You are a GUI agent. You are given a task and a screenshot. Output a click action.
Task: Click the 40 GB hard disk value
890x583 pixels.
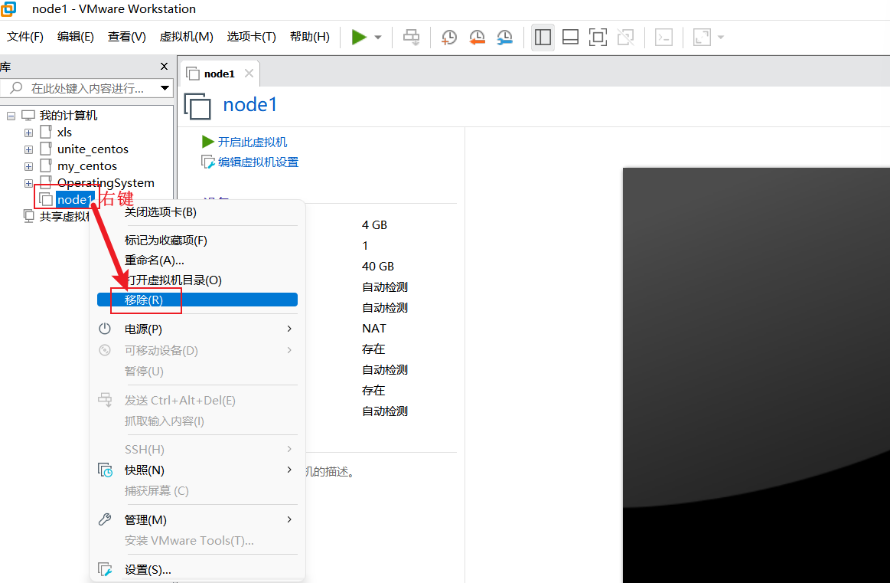tap(378, 266)
